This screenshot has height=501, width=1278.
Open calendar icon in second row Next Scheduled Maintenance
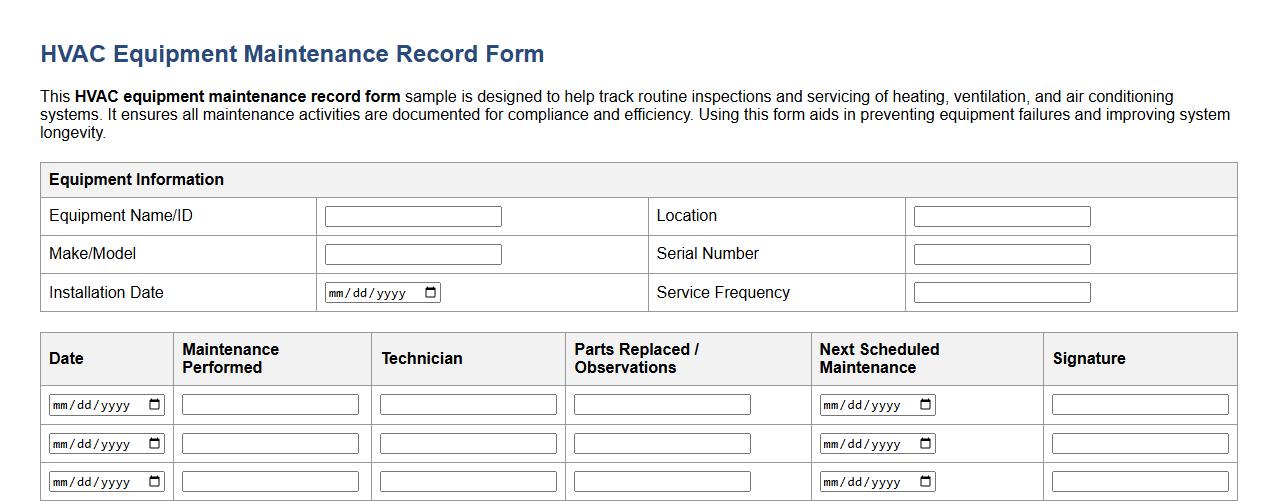(926, 444)
